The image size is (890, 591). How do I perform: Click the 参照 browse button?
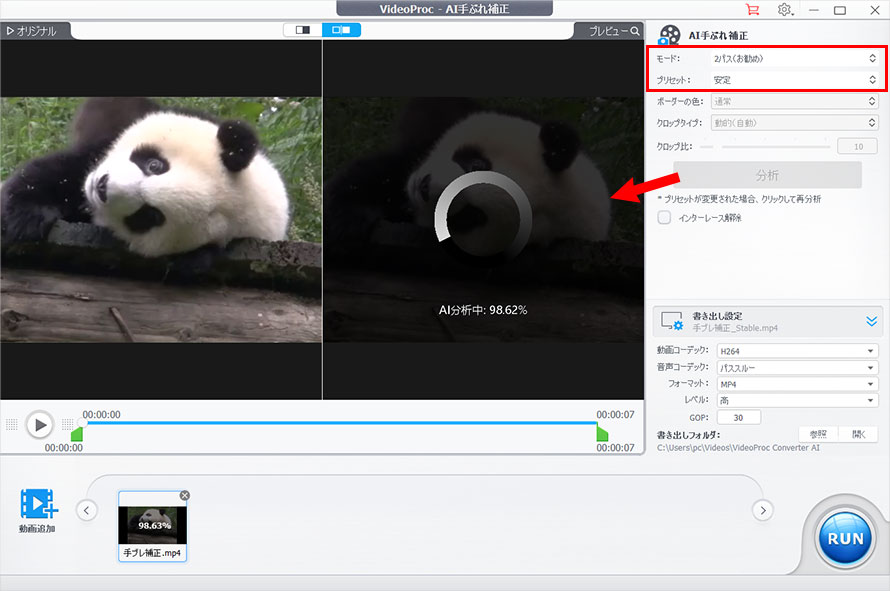pyautogui.click(x=818, y=434)
